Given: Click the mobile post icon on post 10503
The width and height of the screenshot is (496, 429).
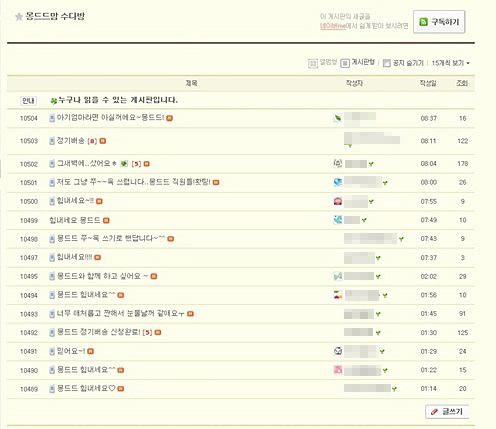Looking at the screenshot, I should [52, 141].
